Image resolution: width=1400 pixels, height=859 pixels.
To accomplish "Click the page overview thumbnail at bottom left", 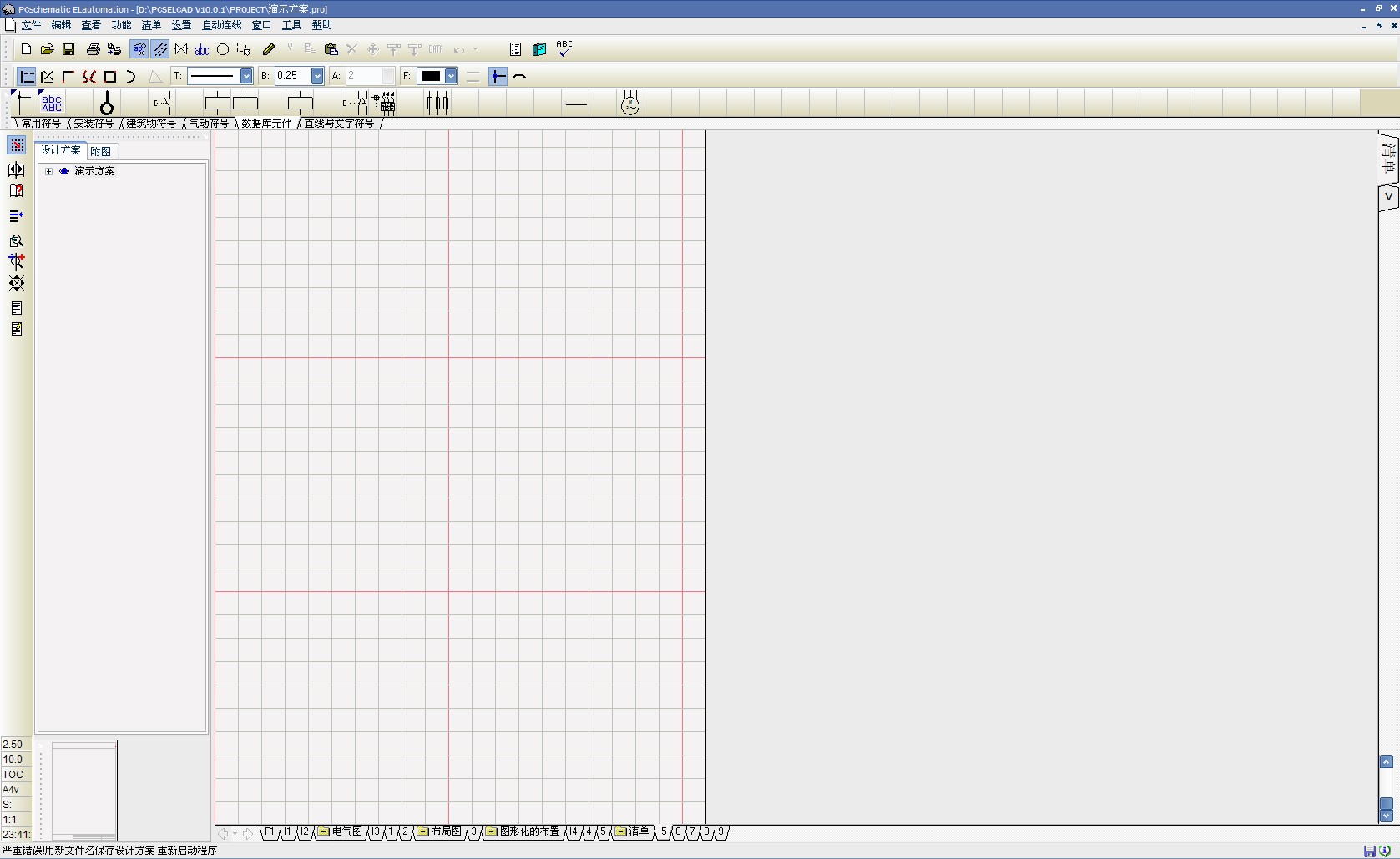I will [x=84, y=790].
